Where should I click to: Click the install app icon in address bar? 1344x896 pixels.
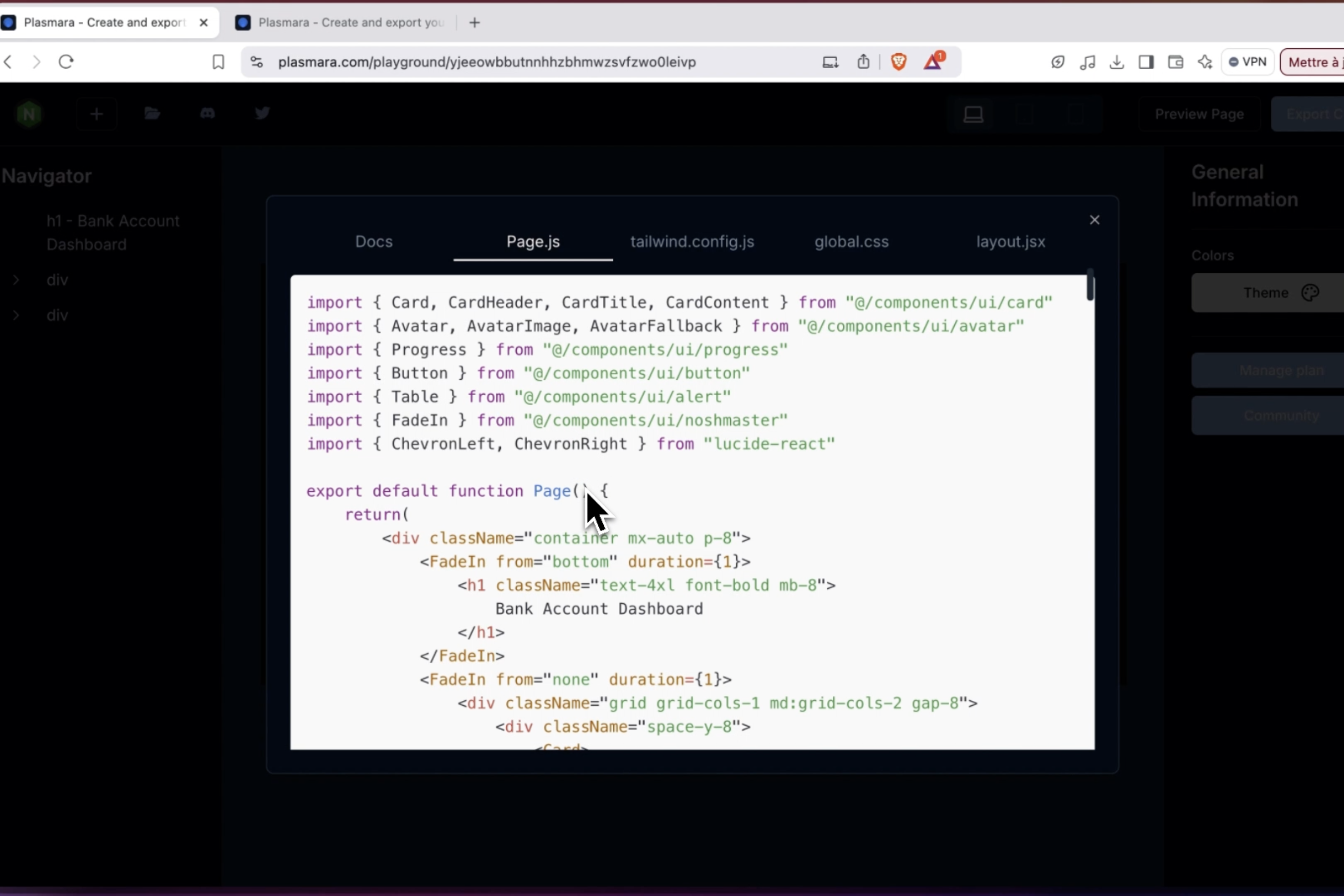(x=830, y=62)
